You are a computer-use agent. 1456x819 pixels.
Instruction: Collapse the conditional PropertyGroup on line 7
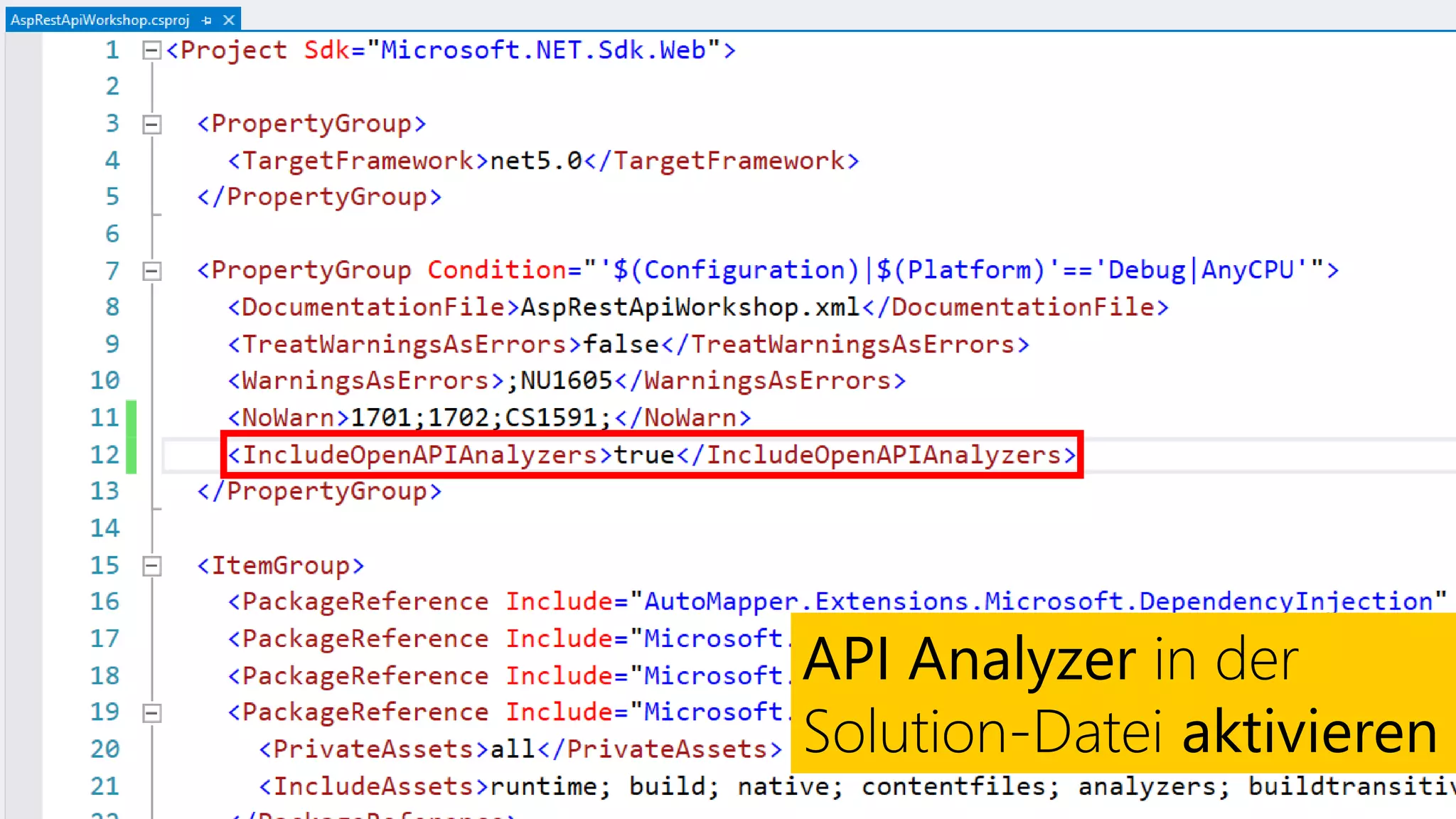(x=151, y=271)
